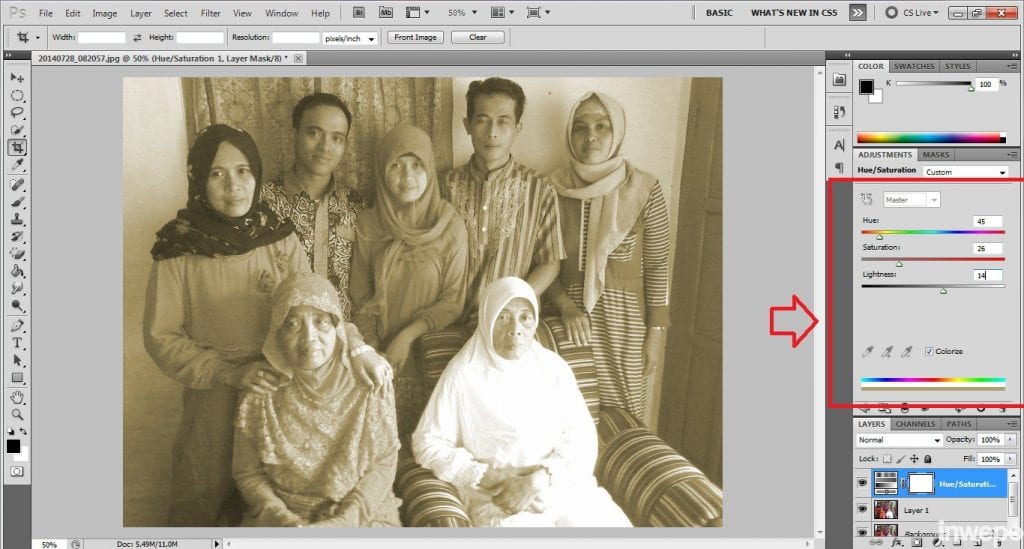
Task: Open the Fill slider arrow
Action: point(1010,459)
